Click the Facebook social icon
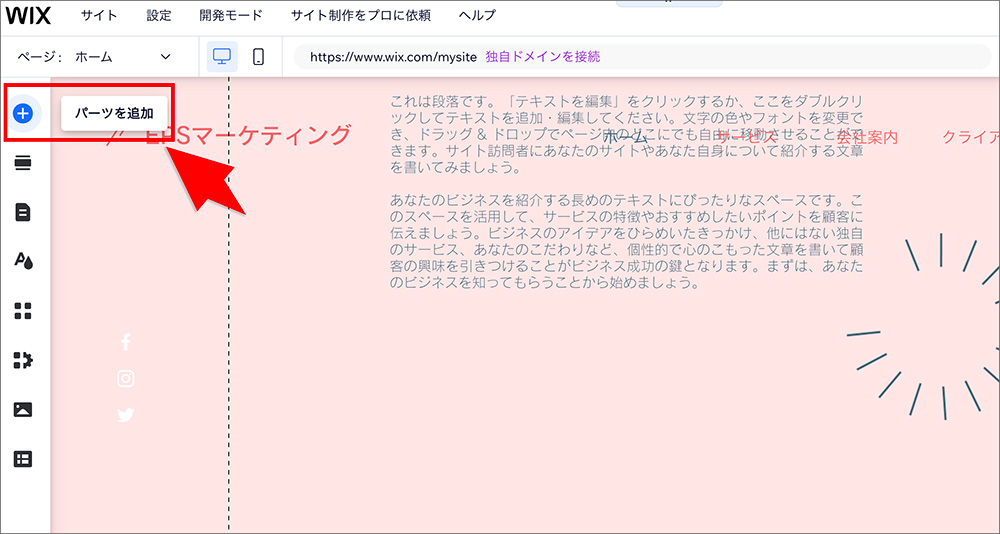 [x=126, y=342]
